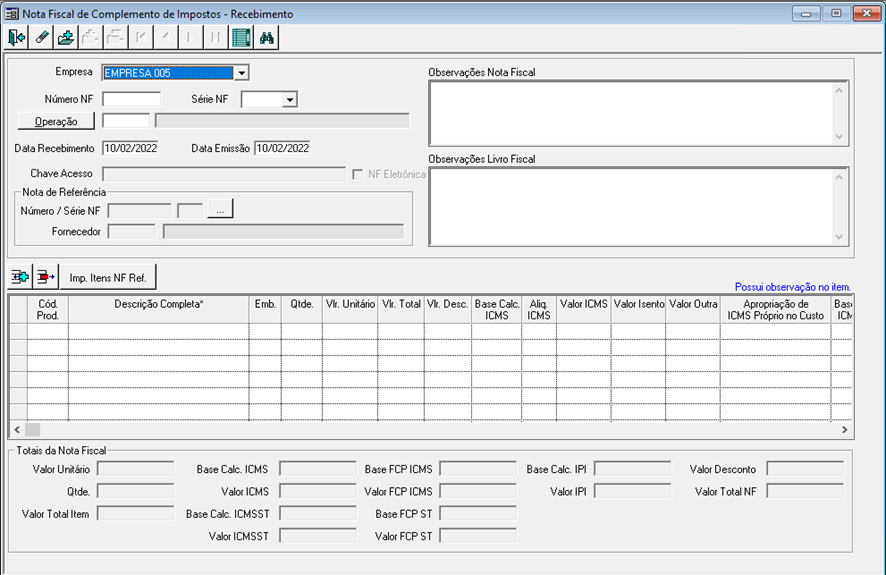The height and width of the screenshot is (575, 886).
Task: Toggle the NF Eletrônica checkbox
Action: [x=357, y=175]
